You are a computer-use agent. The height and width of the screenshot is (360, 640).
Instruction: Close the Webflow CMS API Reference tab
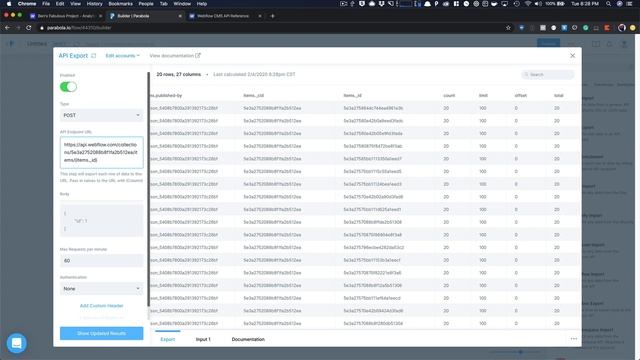(260, 16)
